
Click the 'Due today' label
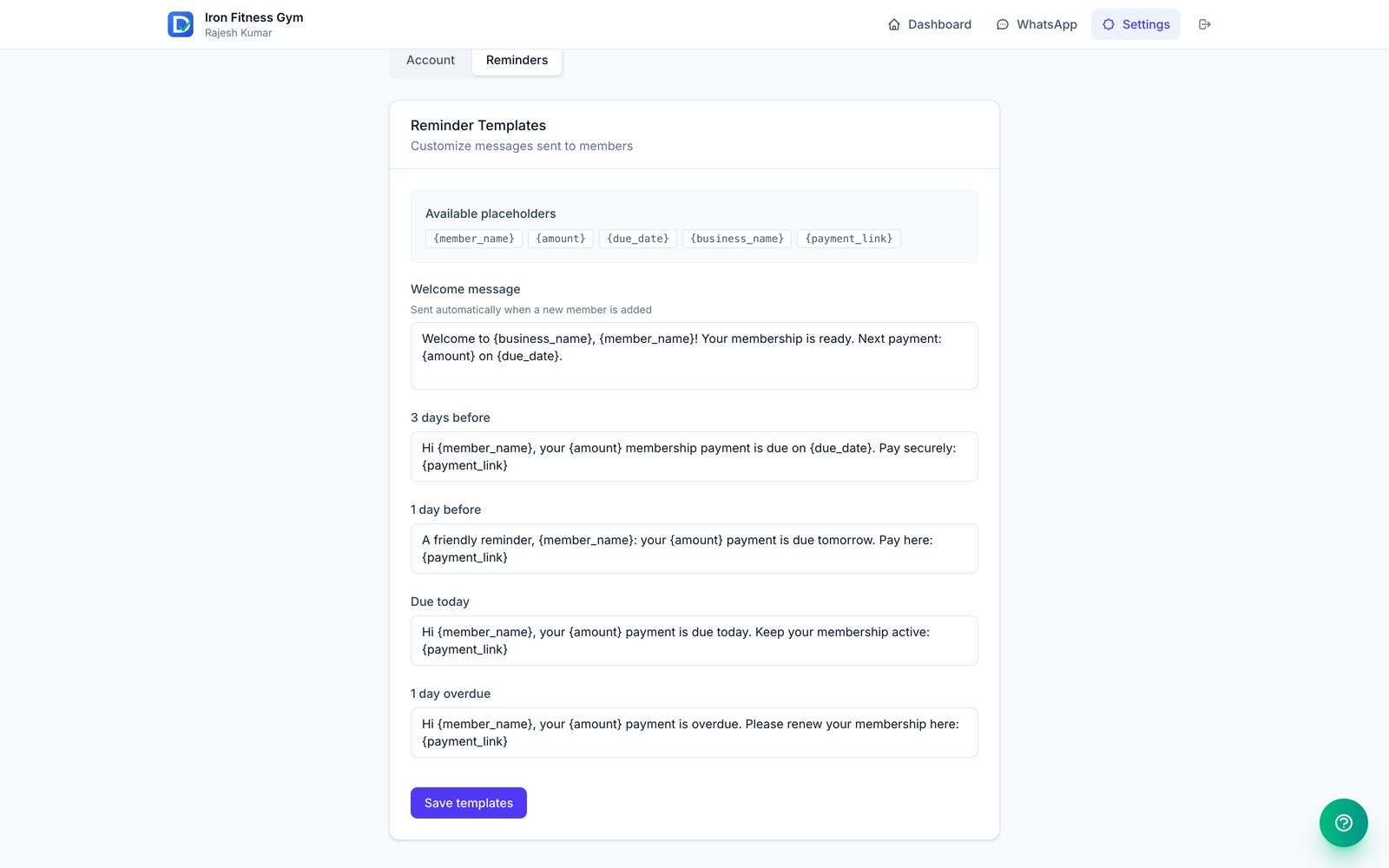tap(440, 602)
